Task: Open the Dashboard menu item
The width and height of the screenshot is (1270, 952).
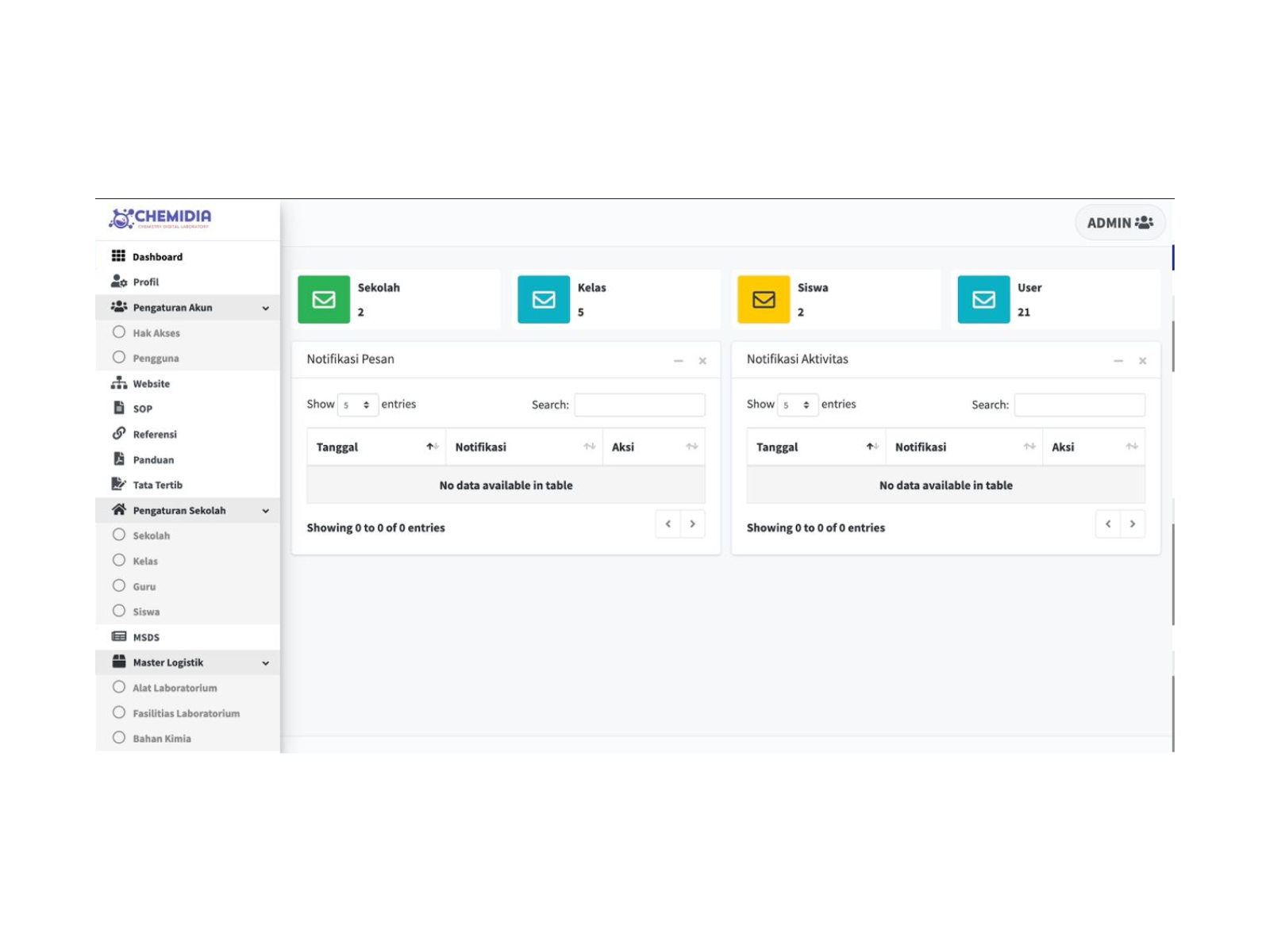Action: pos(157,256)
